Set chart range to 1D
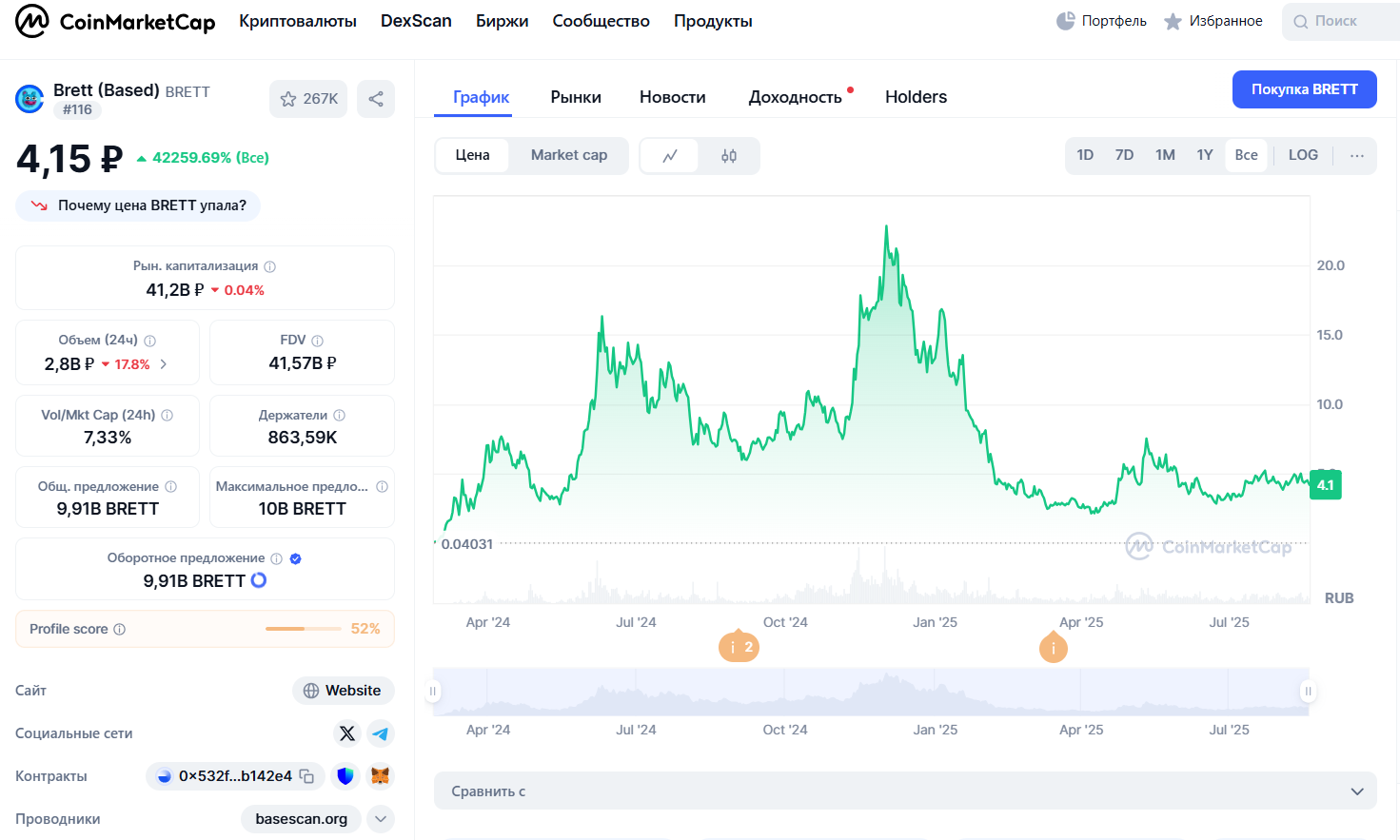The image size is (1400, 840). [x=1085, y=155]
